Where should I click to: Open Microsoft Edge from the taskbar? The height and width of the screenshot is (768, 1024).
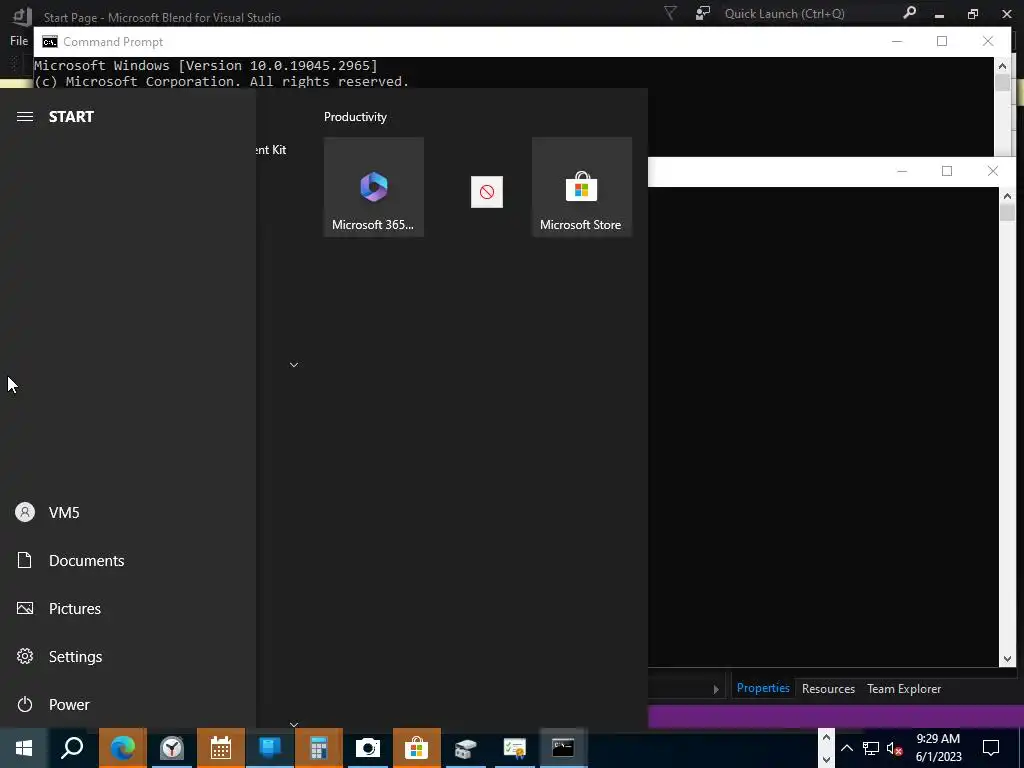pyautogui.click(x=122, y=748)
